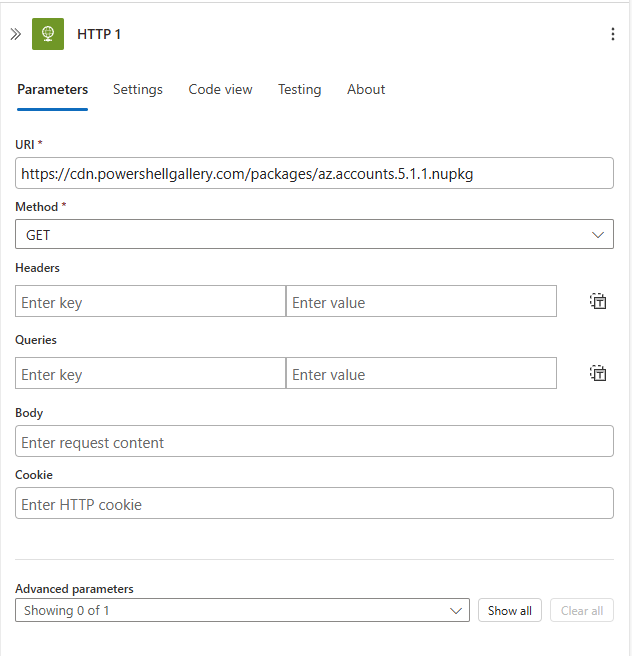Open the Advanced parameters dropdown
This screenshot has height=656, width=632.
[x=242, y=610]
